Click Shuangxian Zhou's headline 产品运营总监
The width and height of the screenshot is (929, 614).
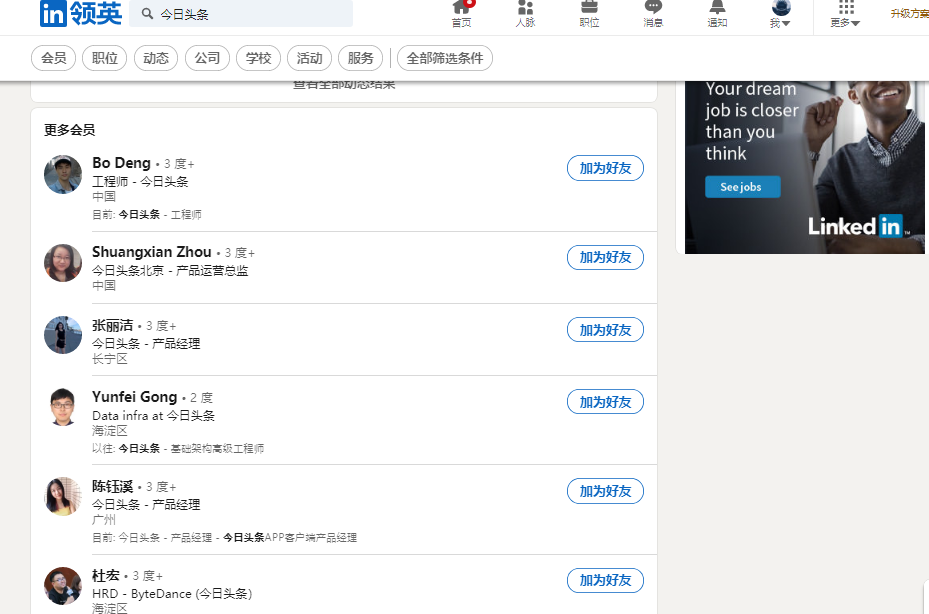tap(170, 270)
